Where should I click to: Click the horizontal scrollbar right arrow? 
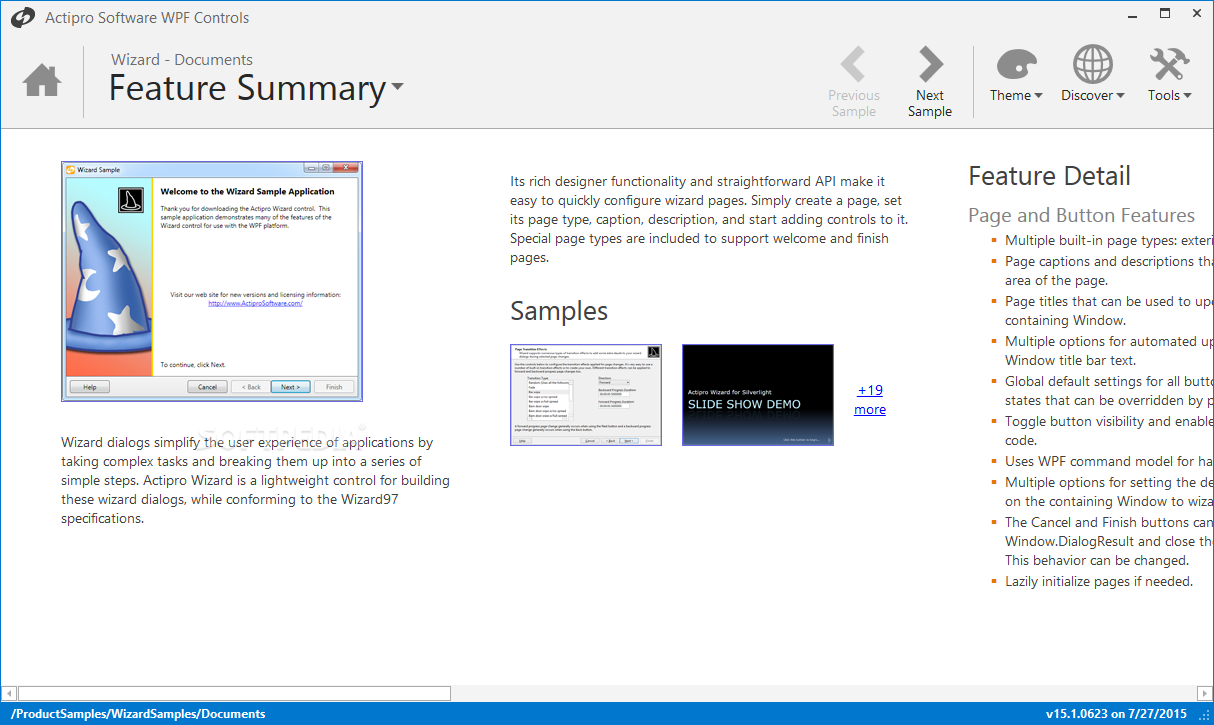click(x=1204, y=693)
